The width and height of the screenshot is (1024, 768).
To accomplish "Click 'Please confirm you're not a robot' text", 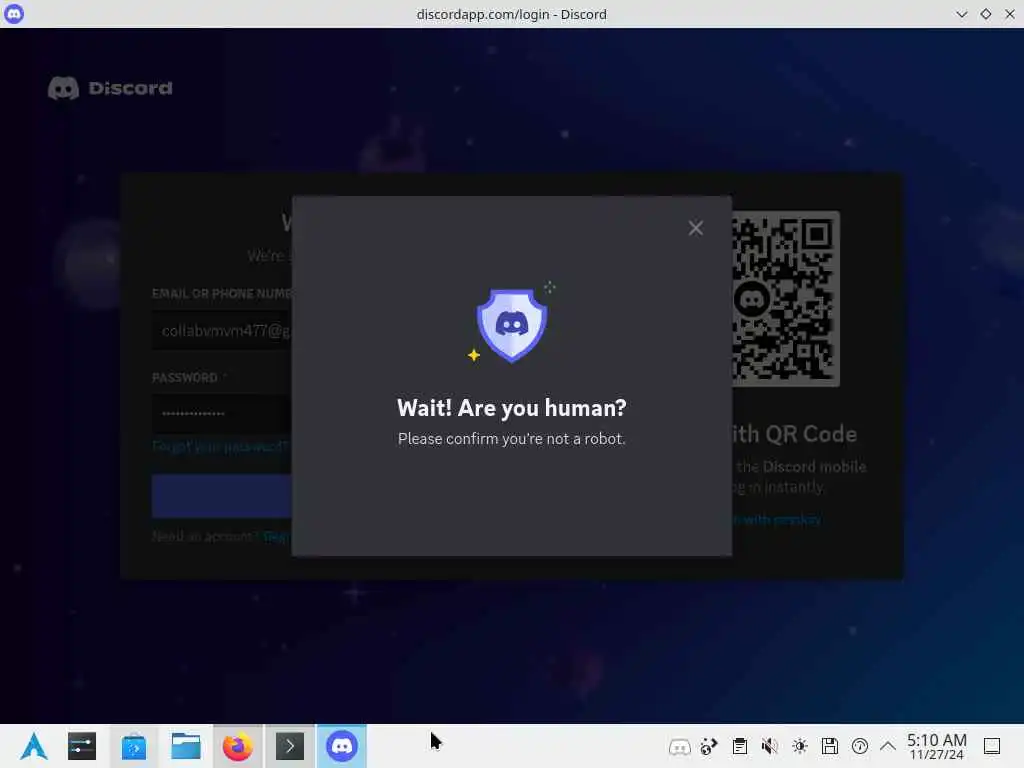I will click(511, 439).
